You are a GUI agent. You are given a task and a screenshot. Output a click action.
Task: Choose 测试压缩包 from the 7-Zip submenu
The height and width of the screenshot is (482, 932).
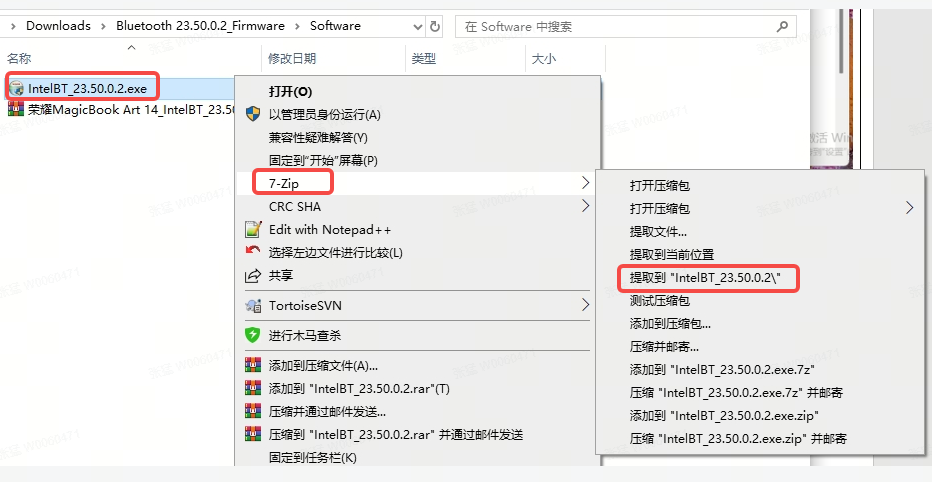659,300
